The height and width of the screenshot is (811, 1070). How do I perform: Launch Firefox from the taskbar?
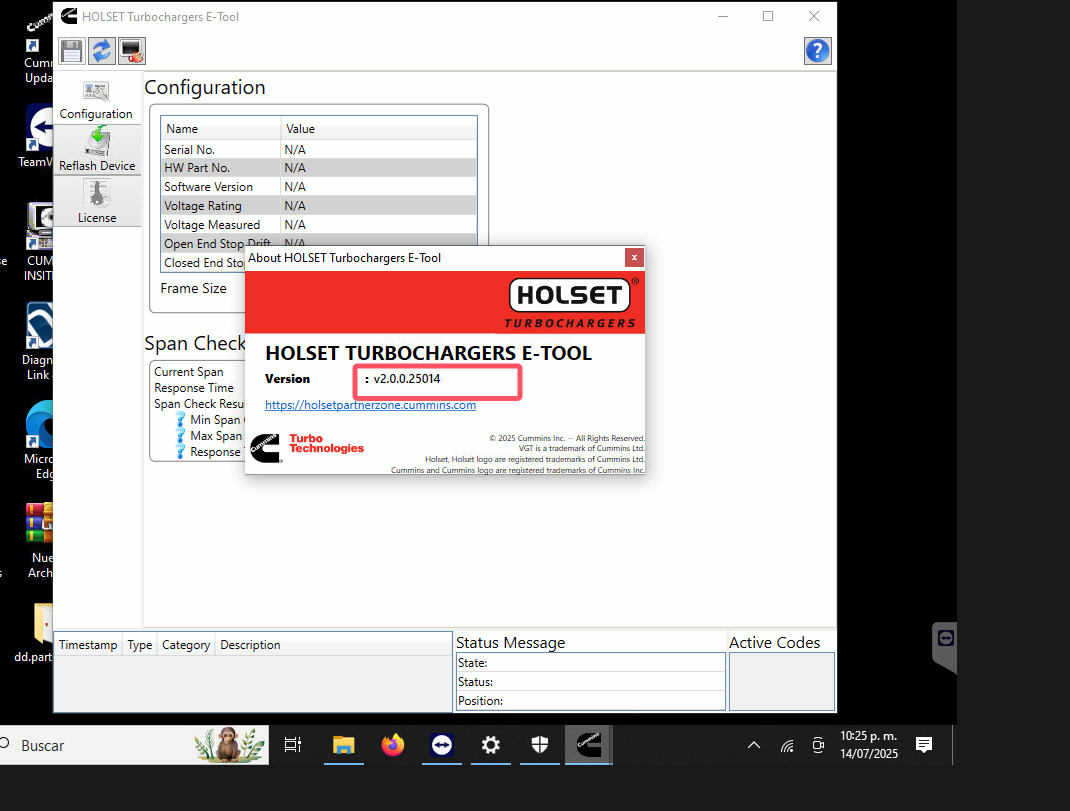(x=392, y=745)
